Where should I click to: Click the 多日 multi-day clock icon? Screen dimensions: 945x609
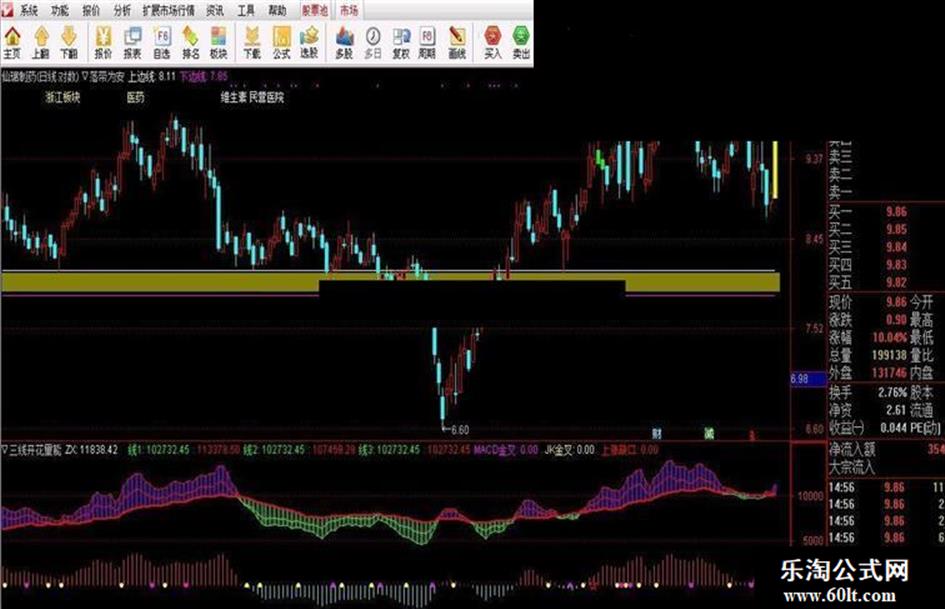pyautogui.click(x=372, y=42)
